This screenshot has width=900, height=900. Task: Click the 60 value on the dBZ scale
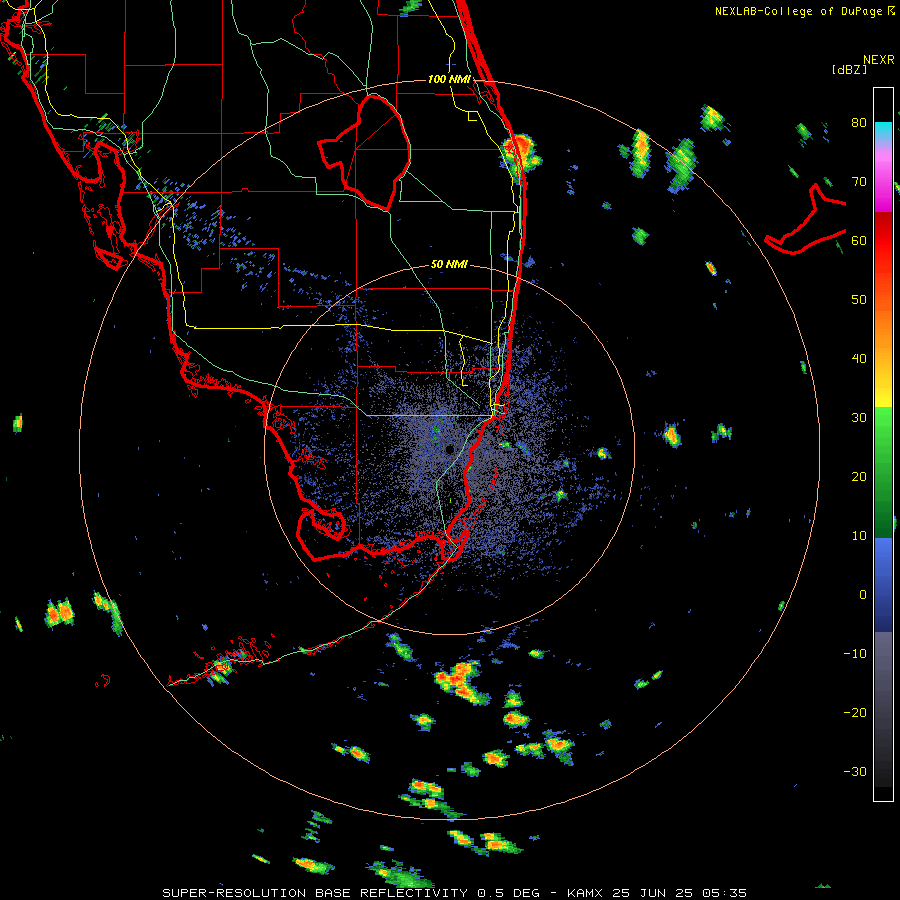[x=859, y=240]
